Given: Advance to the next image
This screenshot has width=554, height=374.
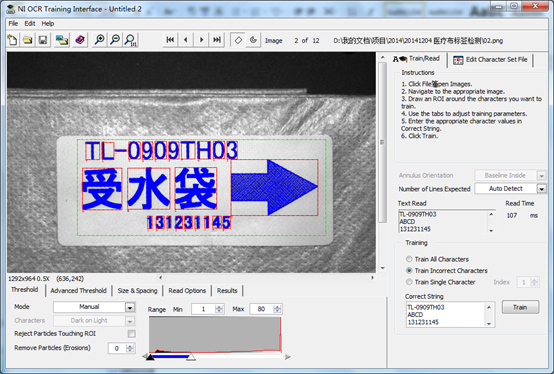Looking at the screenshot, I should point(201,40).
